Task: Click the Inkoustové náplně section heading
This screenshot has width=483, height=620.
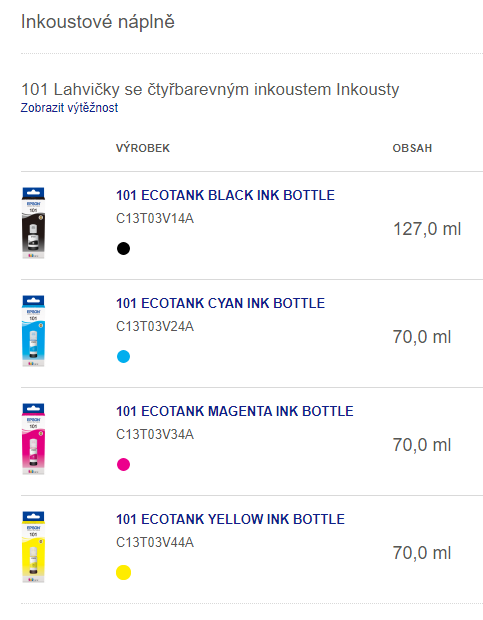Action: tap(98, 22)
